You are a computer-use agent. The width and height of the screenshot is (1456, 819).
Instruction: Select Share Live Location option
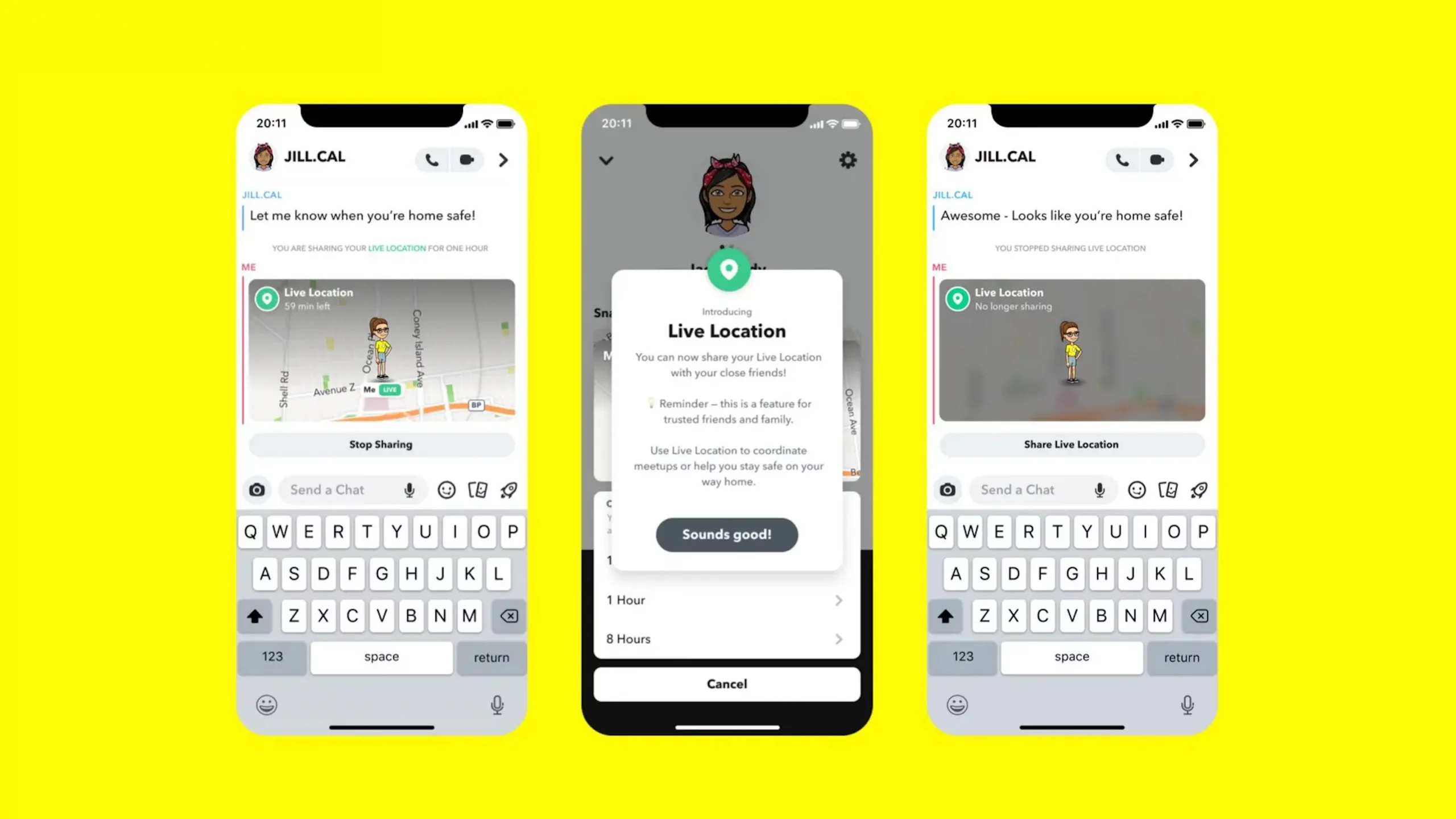[1071, 444]
